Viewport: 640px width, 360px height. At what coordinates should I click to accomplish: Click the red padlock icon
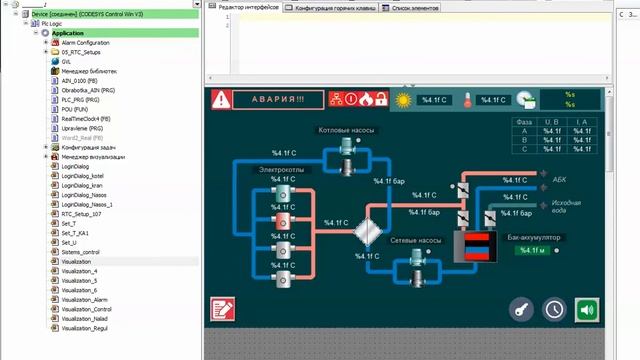point(381,99)
